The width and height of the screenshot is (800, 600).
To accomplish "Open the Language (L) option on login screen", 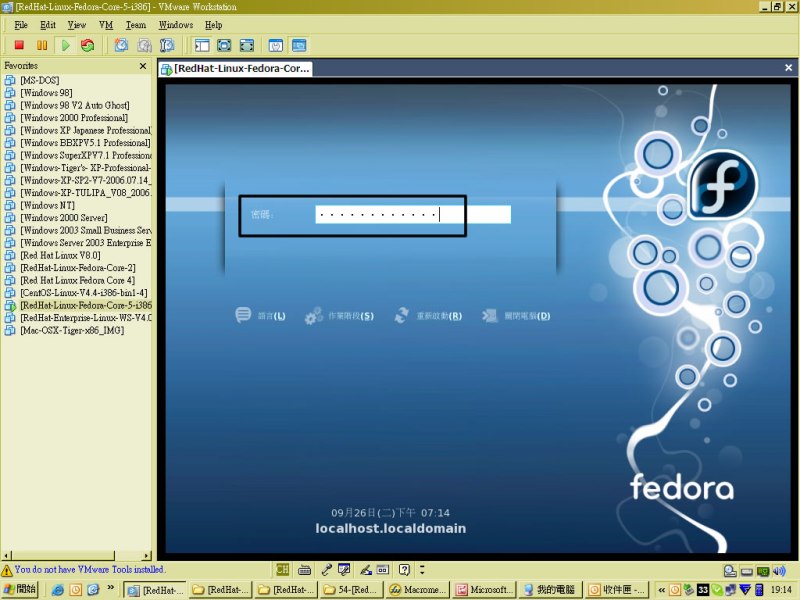I will (x=260, y=316).
